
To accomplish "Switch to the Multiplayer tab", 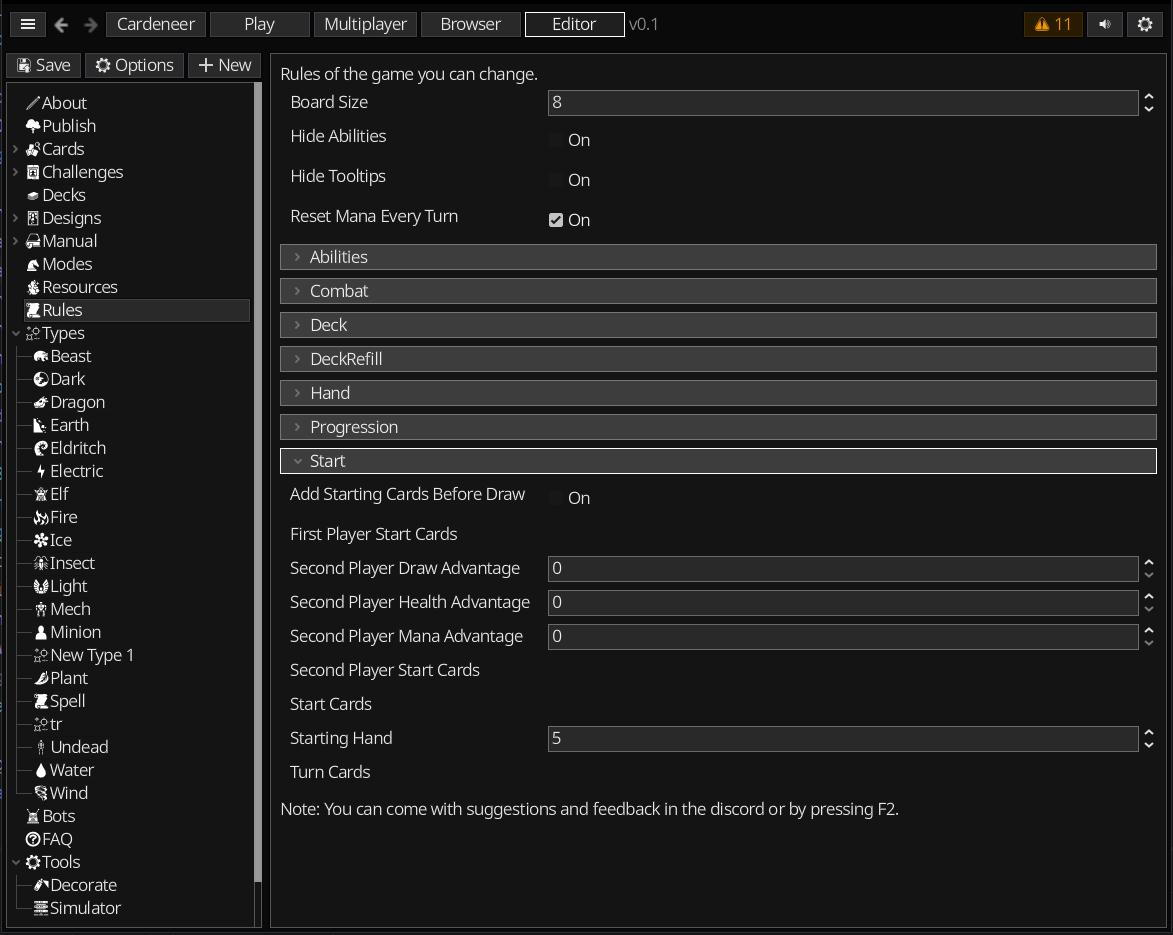I will tap(365, 24).
